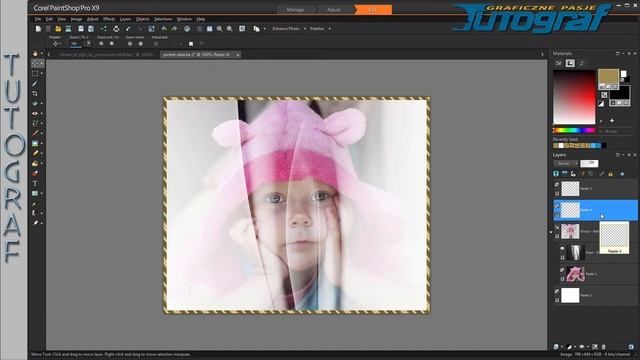Toggle visibility of selected Raster 4 layer
The height and width of the screenshot is (360, 640).
[x=557, y=206]
